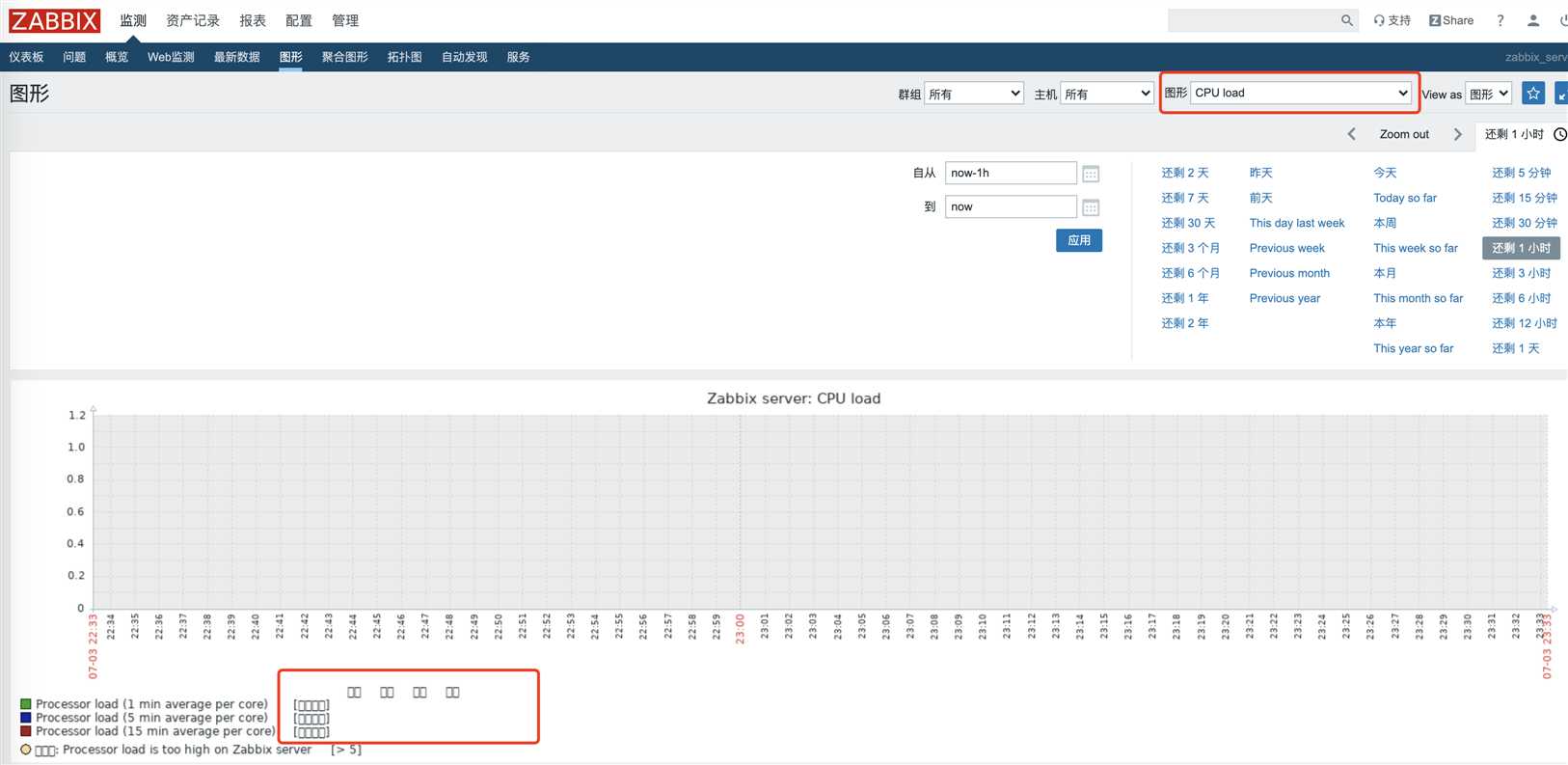Viewport: 1568px width, 765px height.
Task: Select This week so far range
Action: 1416,248
